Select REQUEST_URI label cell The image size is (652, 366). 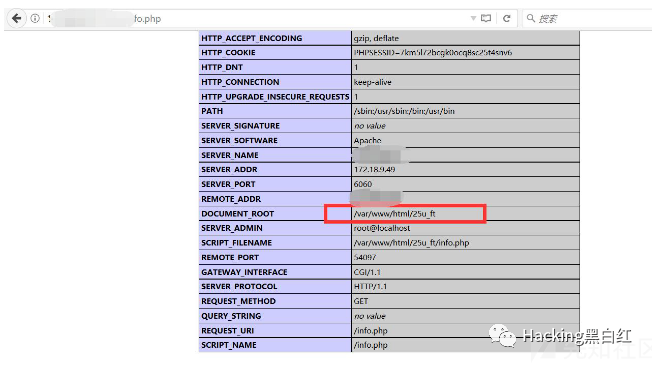coord(275,331)
